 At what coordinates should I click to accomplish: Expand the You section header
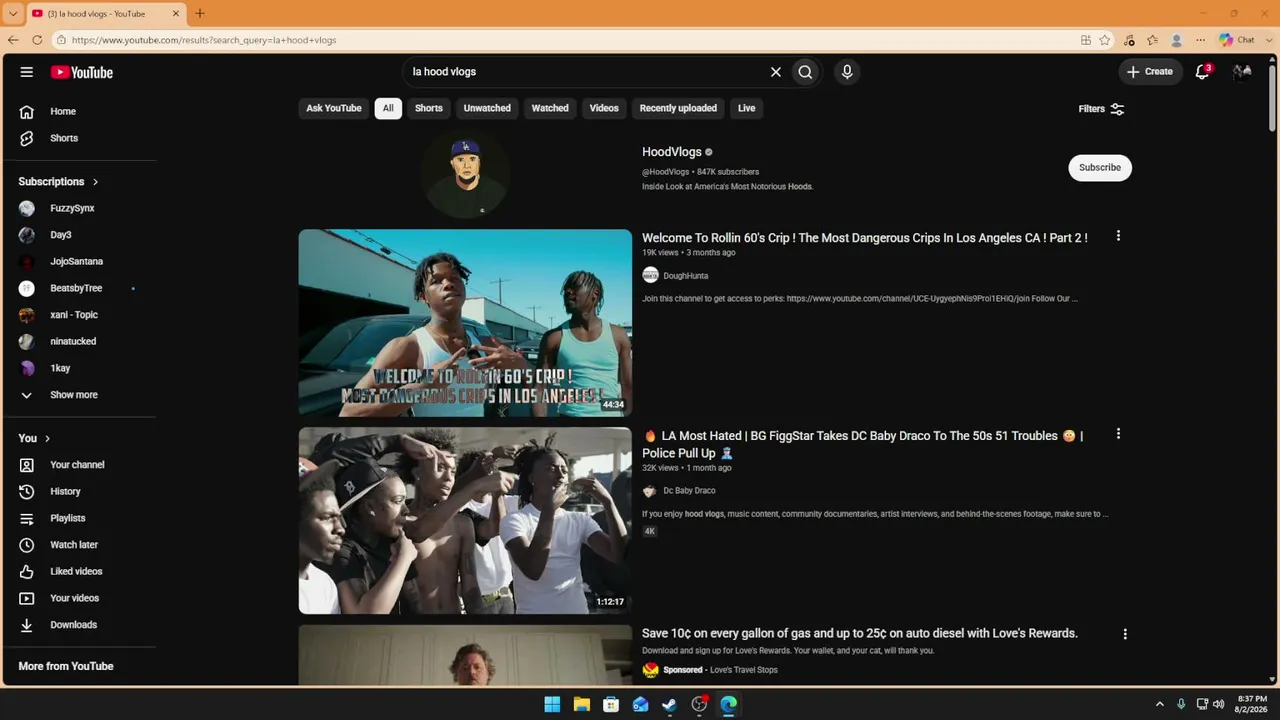(34, 438)
